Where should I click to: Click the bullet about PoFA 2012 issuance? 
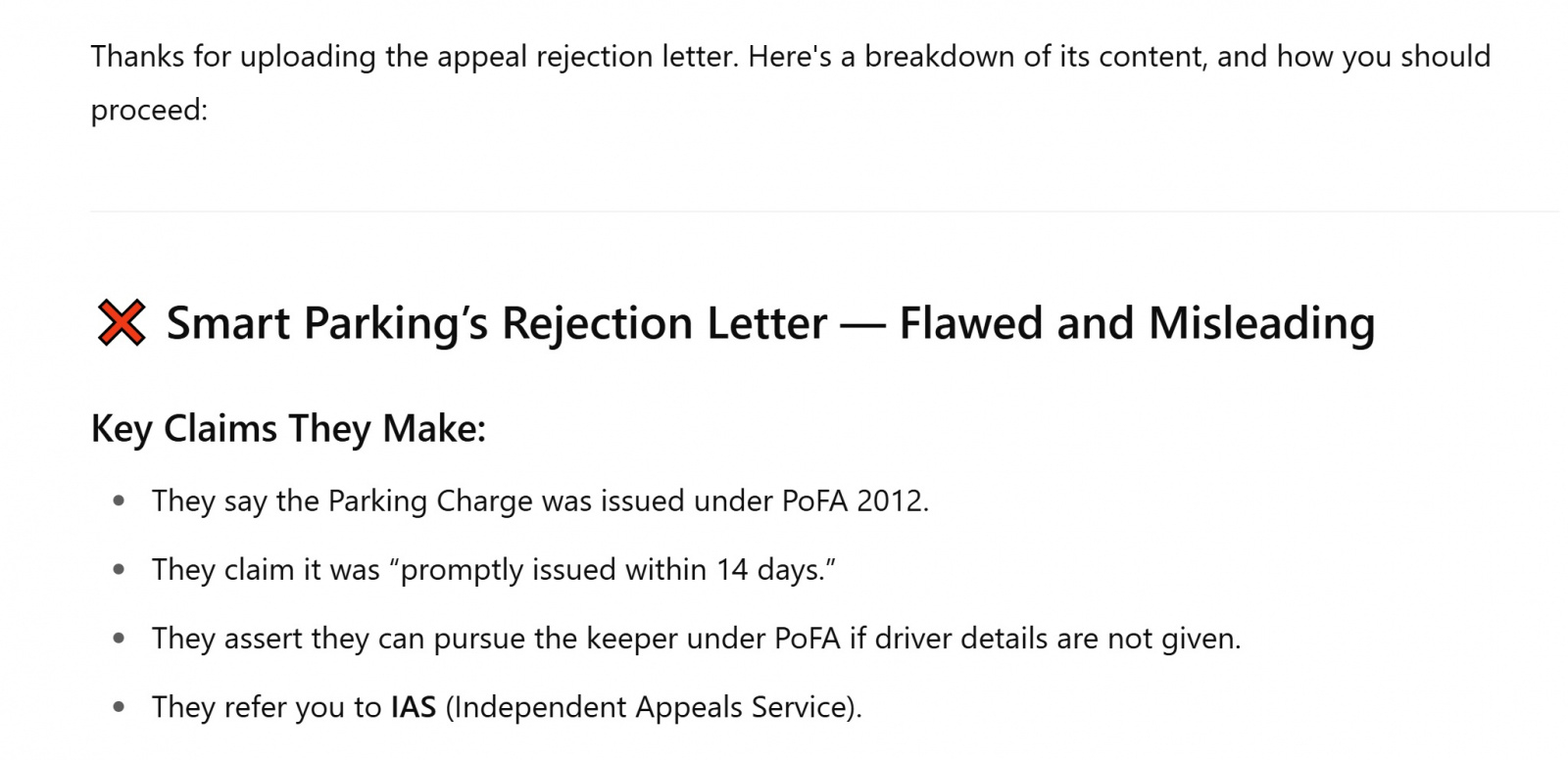(x=540, y=501)
